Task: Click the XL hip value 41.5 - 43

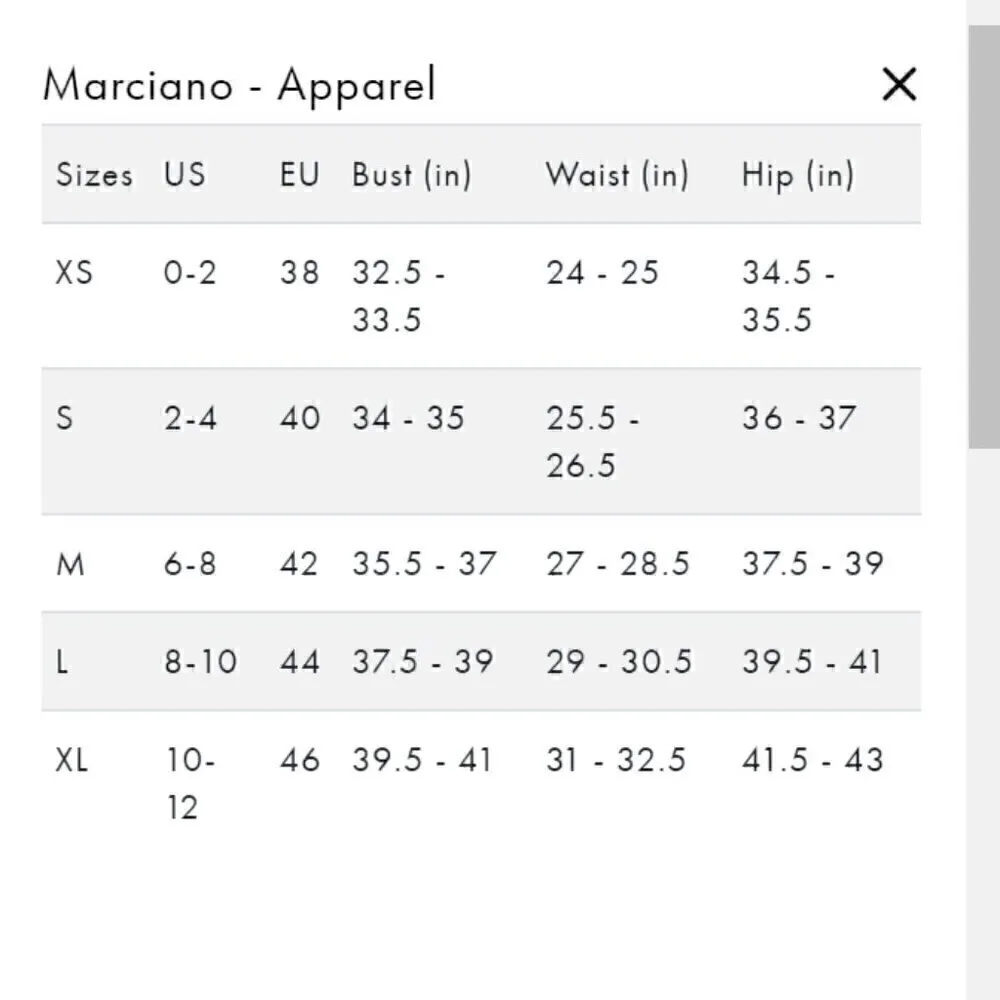Action: point(812,760)
